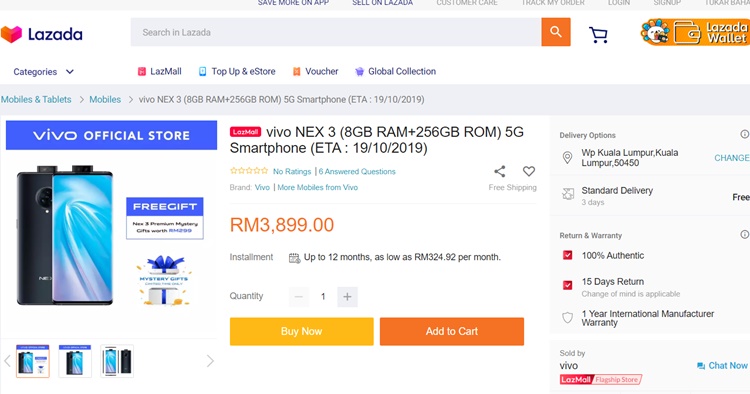Click the Add to Cart button
The width and height of the screenshot is (750, 394).
point(452,331)
